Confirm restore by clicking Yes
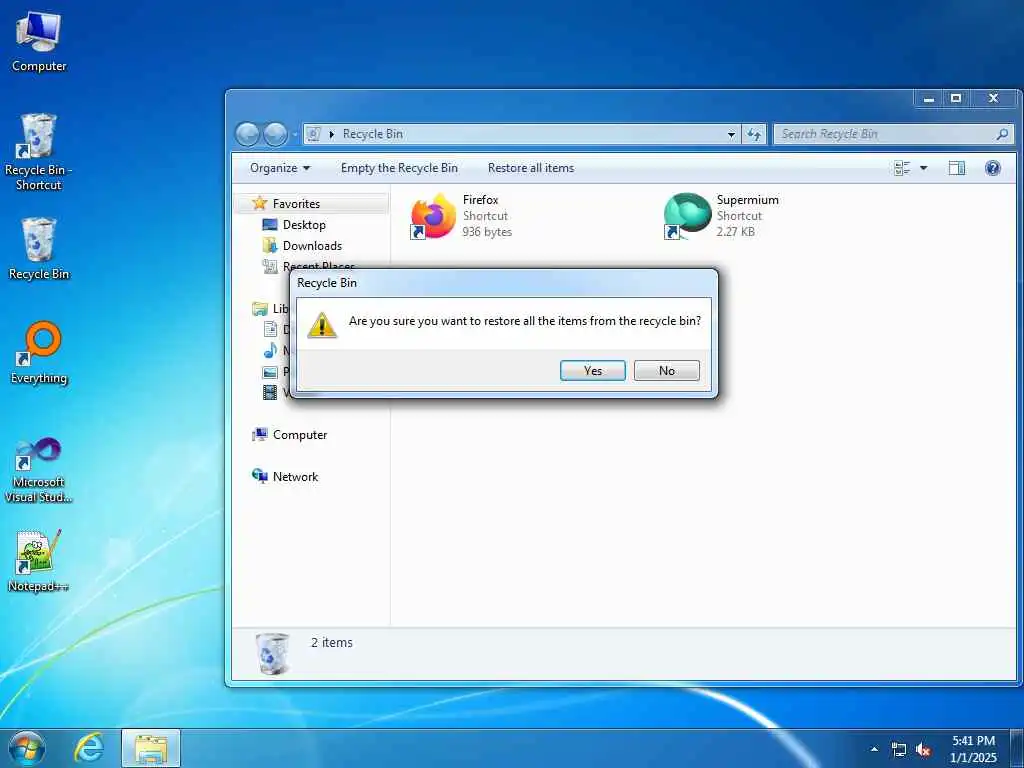Viewport: 1024px width, 768px height. coord(592,370)
